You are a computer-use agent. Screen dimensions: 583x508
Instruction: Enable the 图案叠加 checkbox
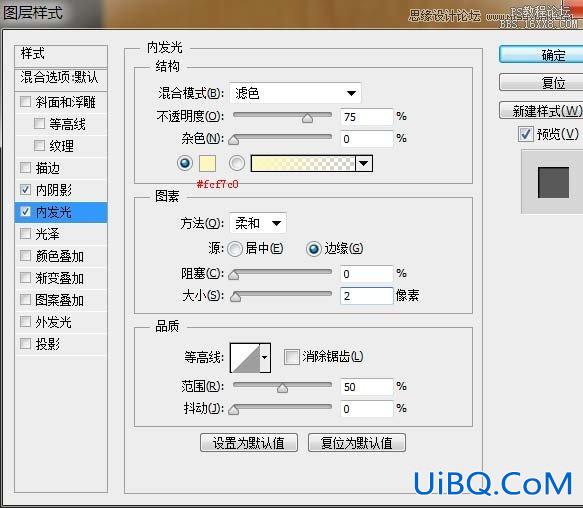pos(25,299)
